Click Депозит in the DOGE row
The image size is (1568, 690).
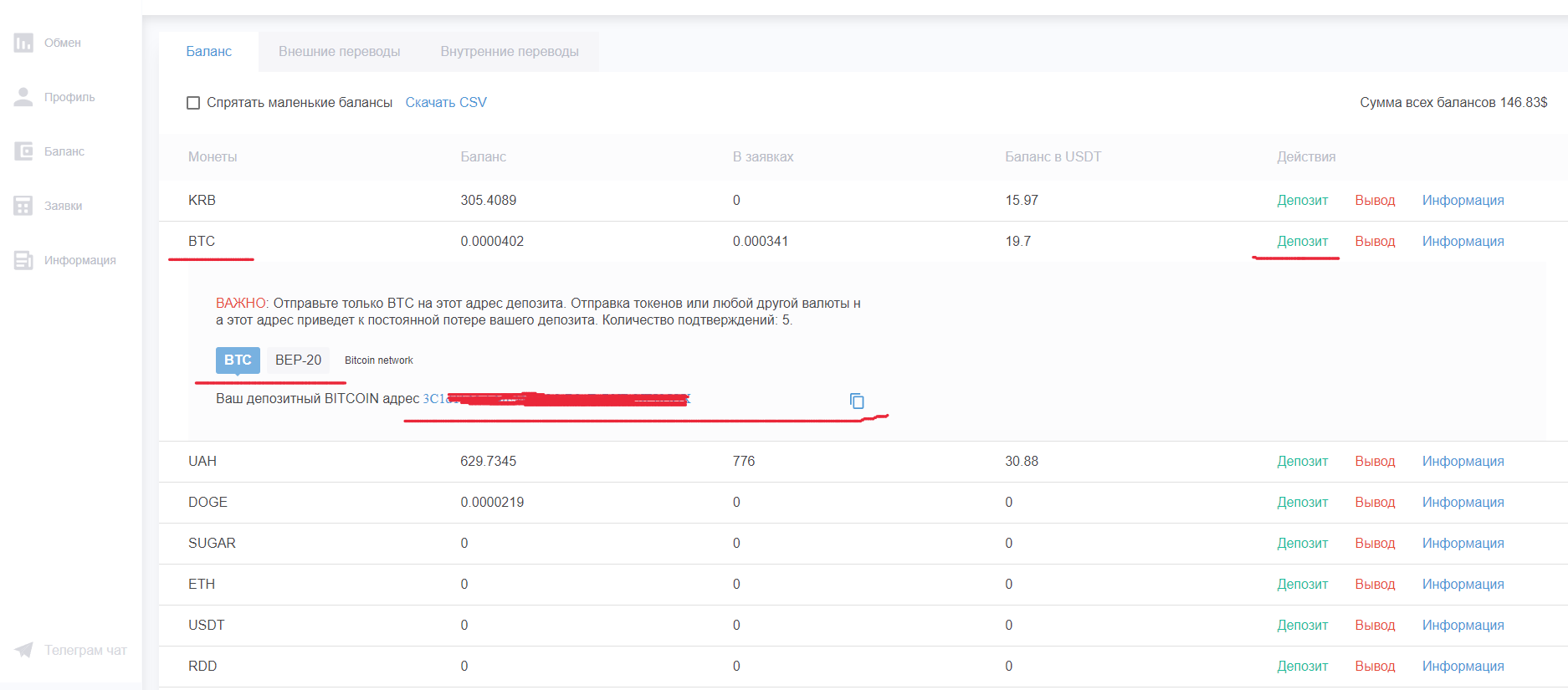pos(1302,503)
